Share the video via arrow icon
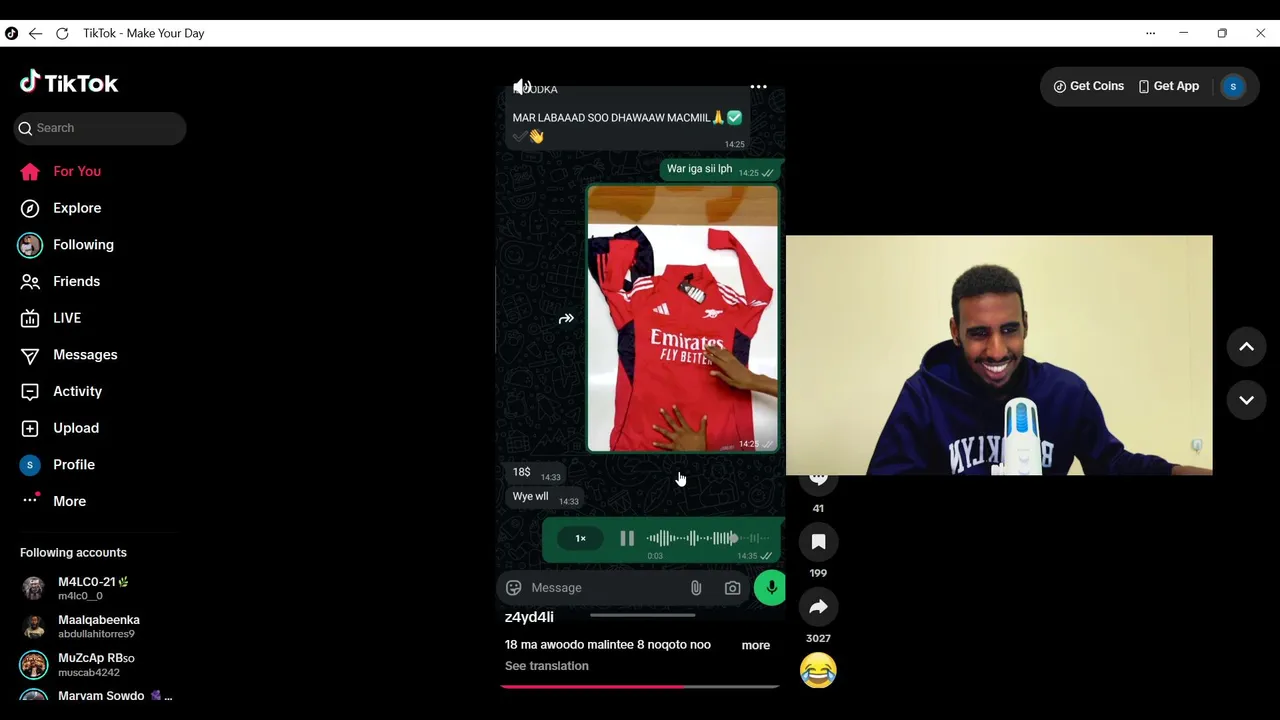 tap(818, 607)
